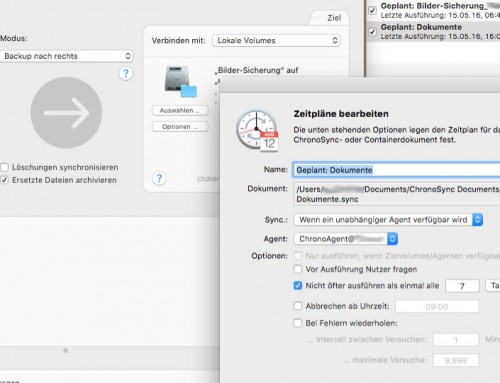The width and height of the screenshot is (500, 383).
Task: Click the 'Auswählen ...' button
Action: [180, 110]
